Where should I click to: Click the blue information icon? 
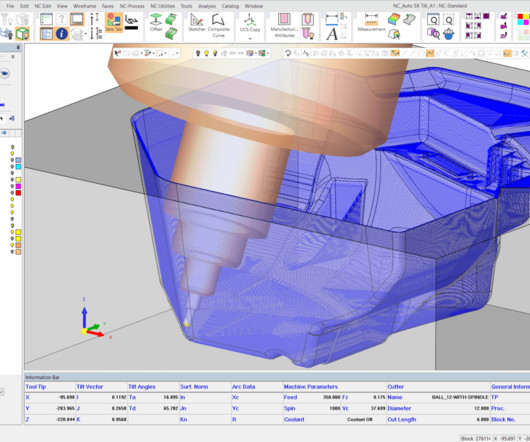[62, 34]
